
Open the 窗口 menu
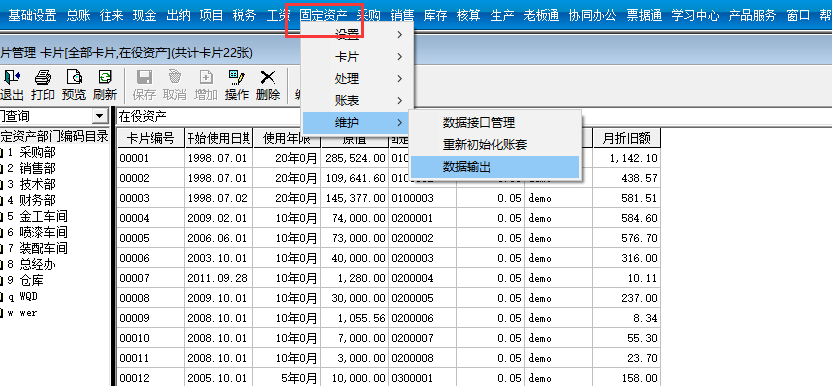[x=798, y=15]
